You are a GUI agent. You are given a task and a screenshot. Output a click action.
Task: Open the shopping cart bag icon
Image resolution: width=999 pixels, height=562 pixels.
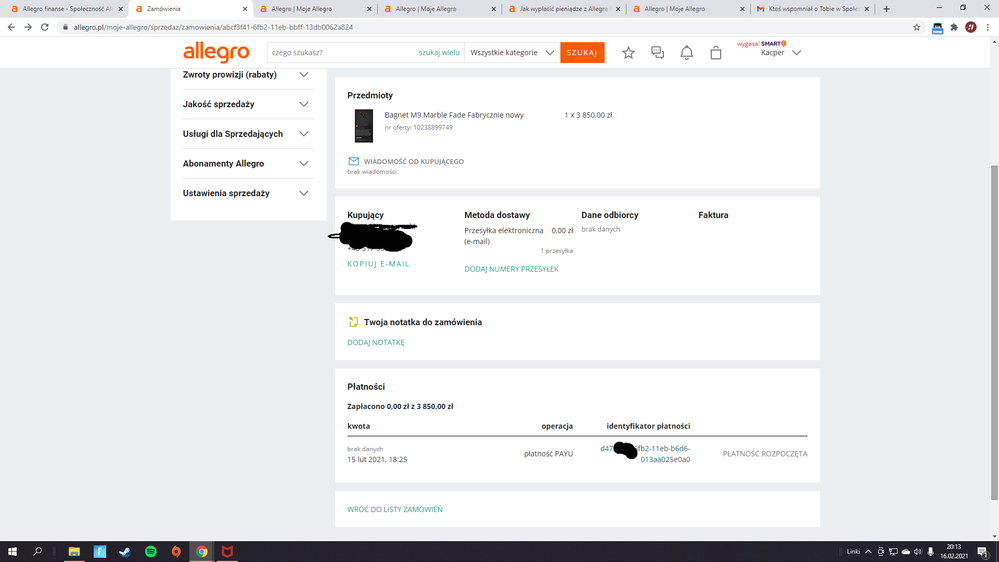coord(716,53)
